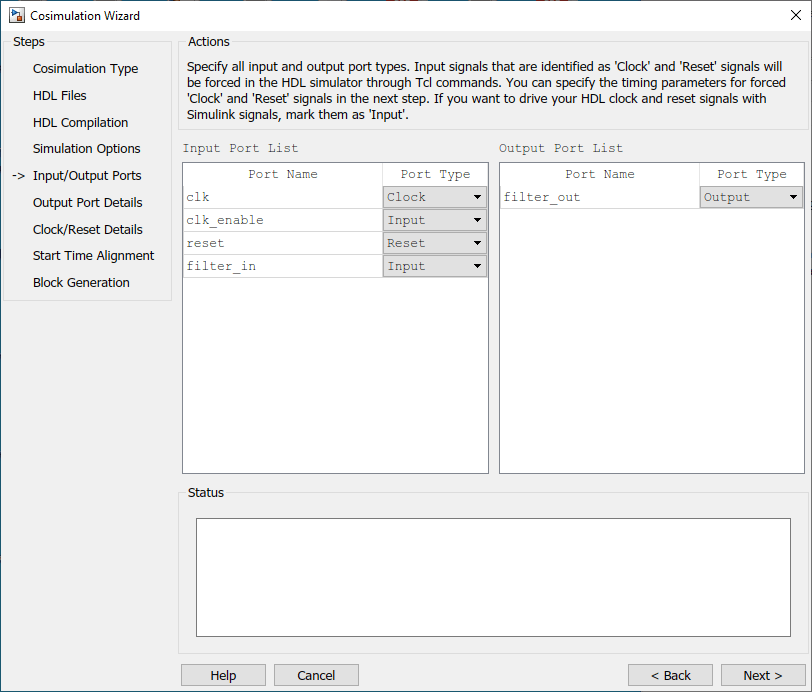812x692 pixels.
Task: Open the Output dropdown for filter_out
Action: point(795,196)
